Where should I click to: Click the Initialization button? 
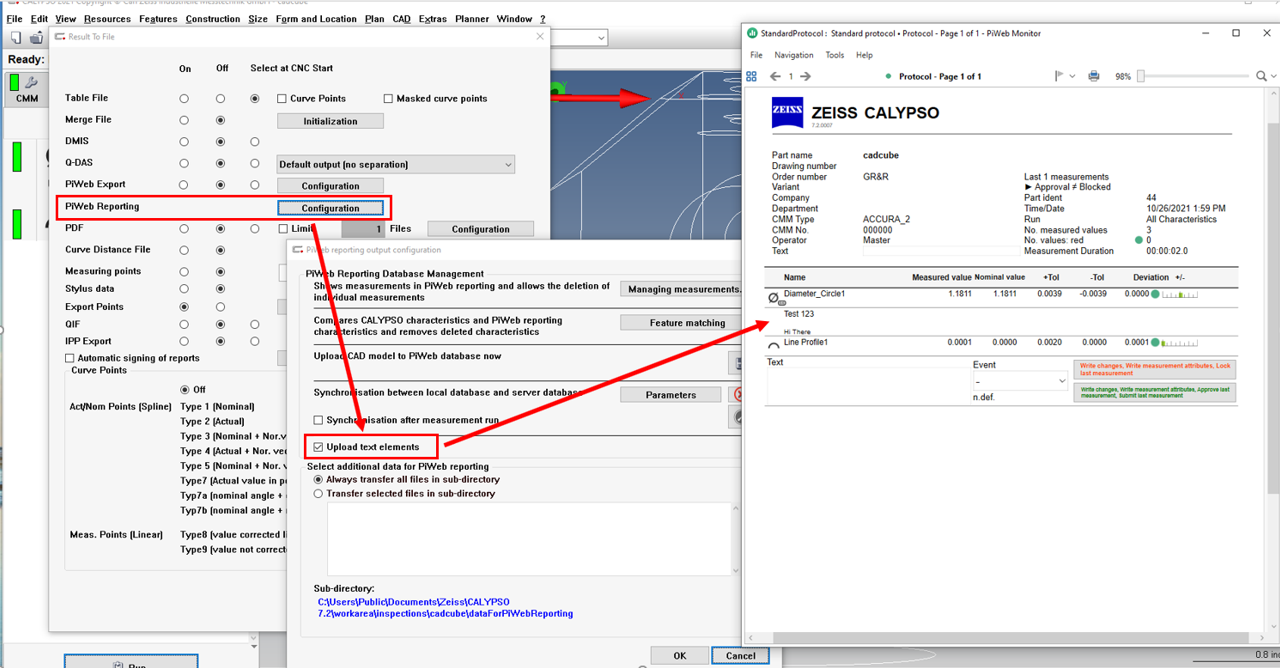tap(330, 121)
